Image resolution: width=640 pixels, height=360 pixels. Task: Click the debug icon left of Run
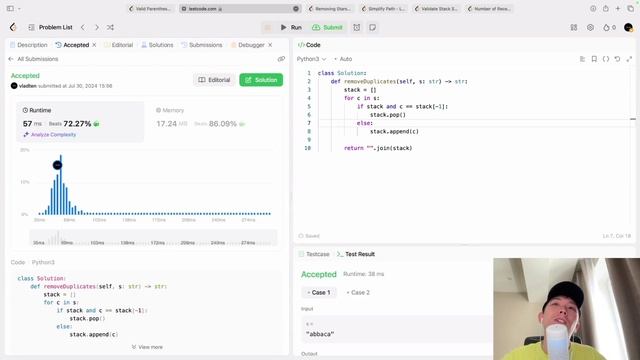(x=268, y=27)
